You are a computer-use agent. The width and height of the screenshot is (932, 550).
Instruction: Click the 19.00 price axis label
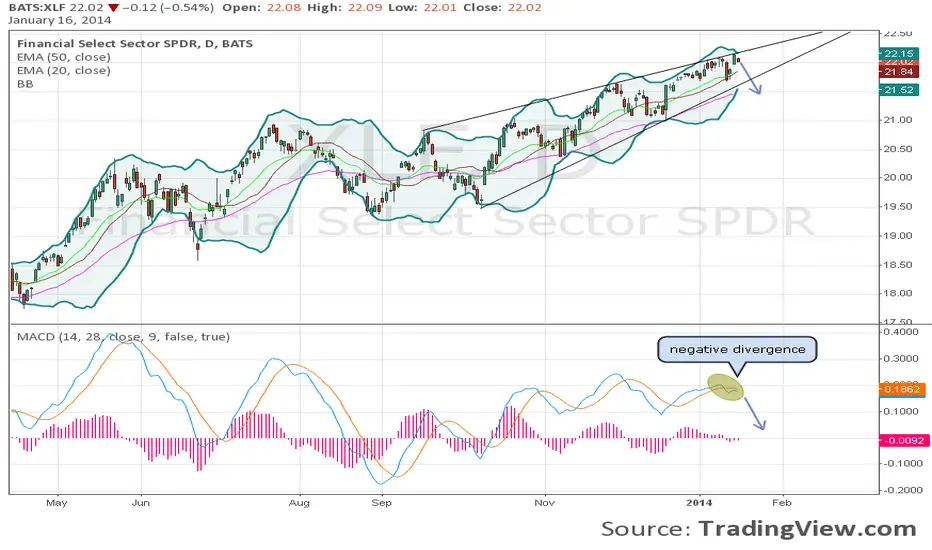898,235
